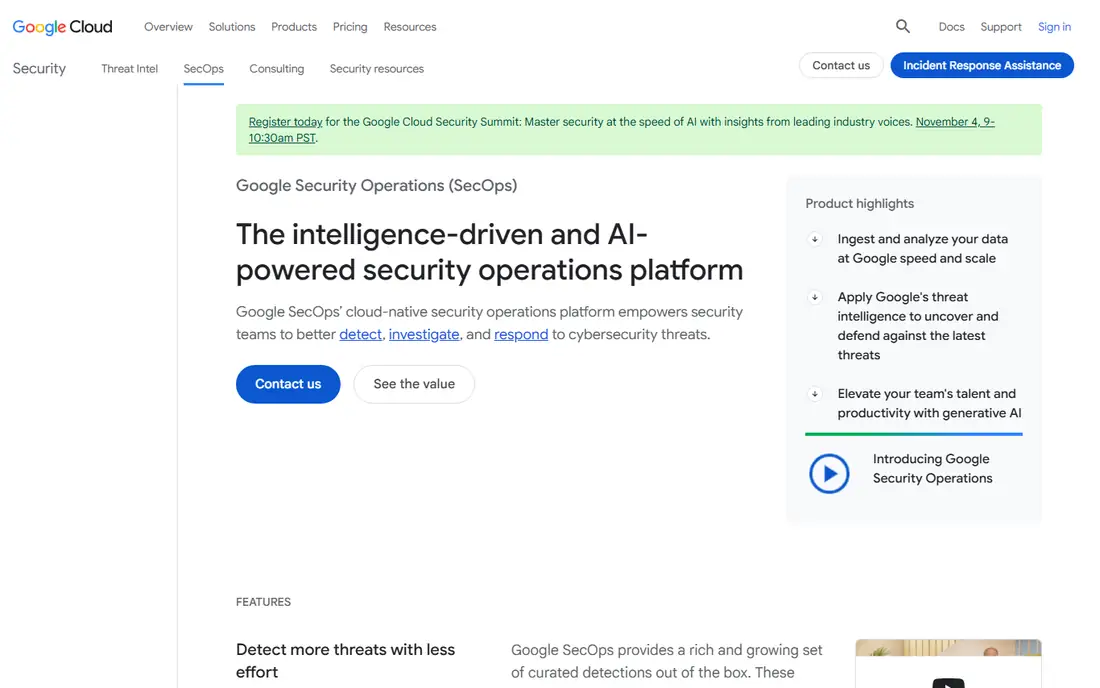This screenshot has height=688, width=1100.
Task: Click the See the value button
Action: coord(414,384)
